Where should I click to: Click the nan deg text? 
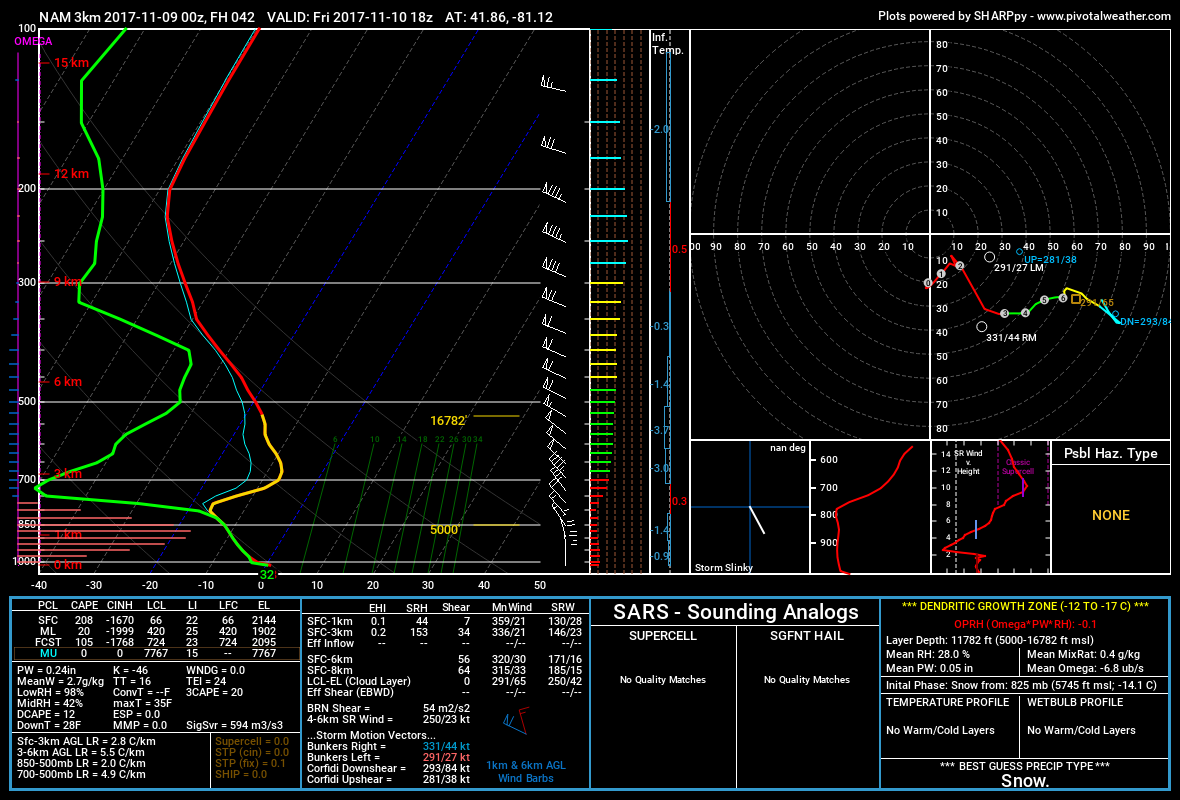[x=788, y=448]
